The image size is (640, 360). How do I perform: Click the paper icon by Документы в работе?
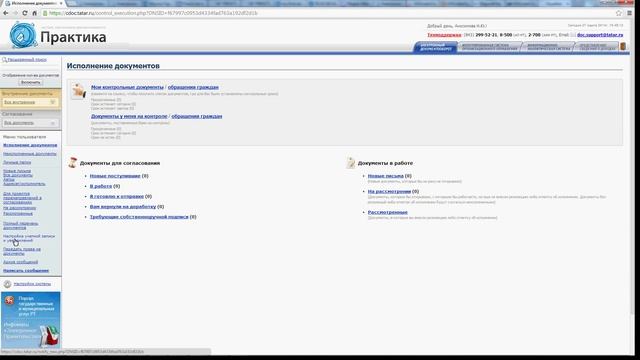point(351,162)
